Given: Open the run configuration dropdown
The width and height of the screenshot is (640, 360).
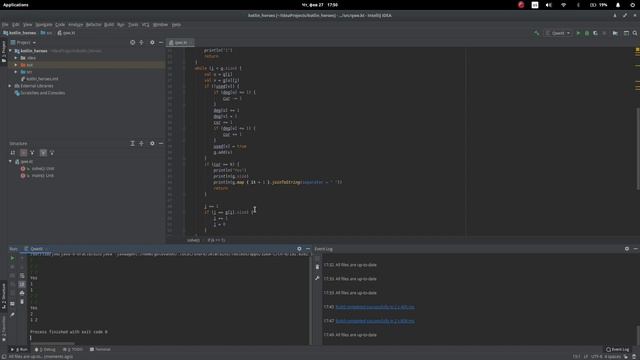Looking at the screenshot, I should [x=558, y=33].
